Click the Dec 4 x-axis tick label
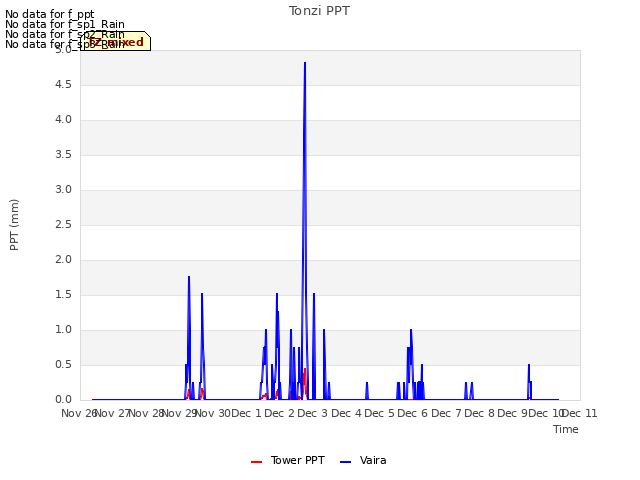 (346, 413)
